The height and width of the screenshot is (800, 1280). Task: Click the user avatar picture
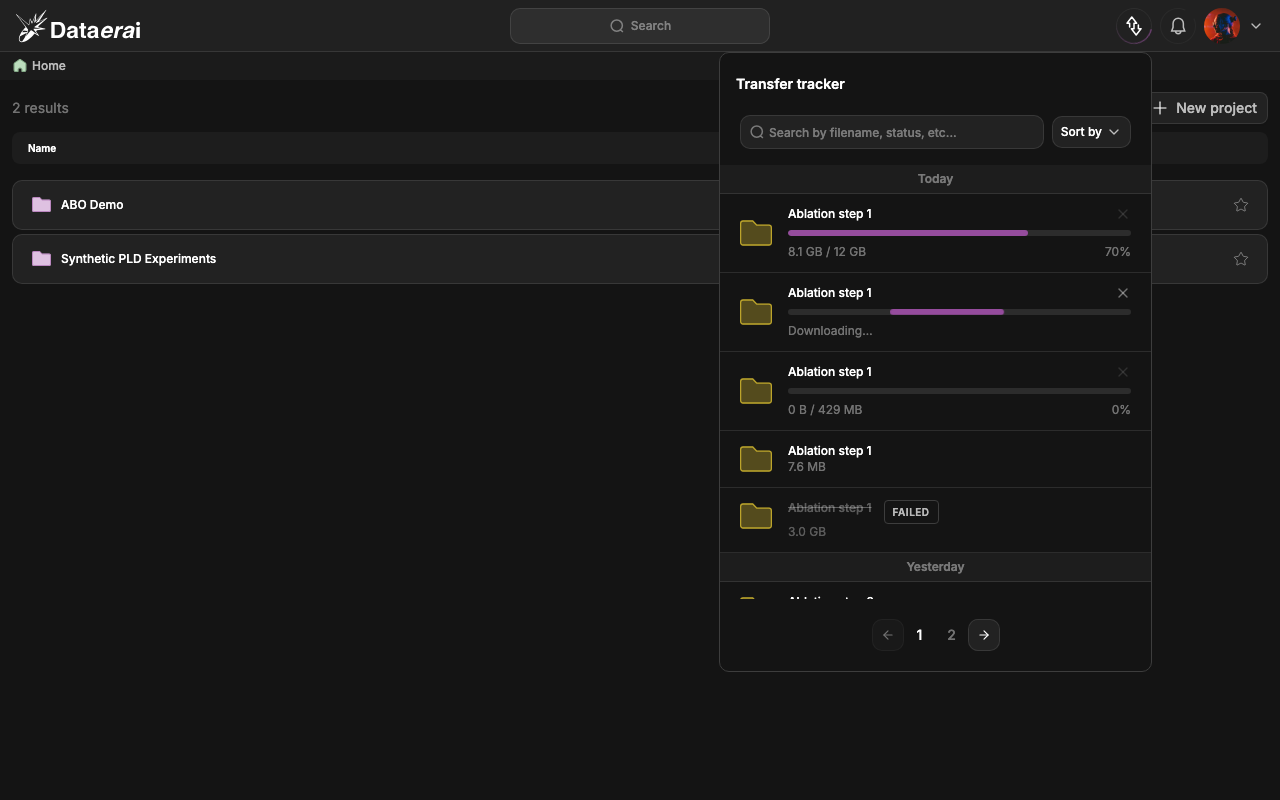(1222, 26)
